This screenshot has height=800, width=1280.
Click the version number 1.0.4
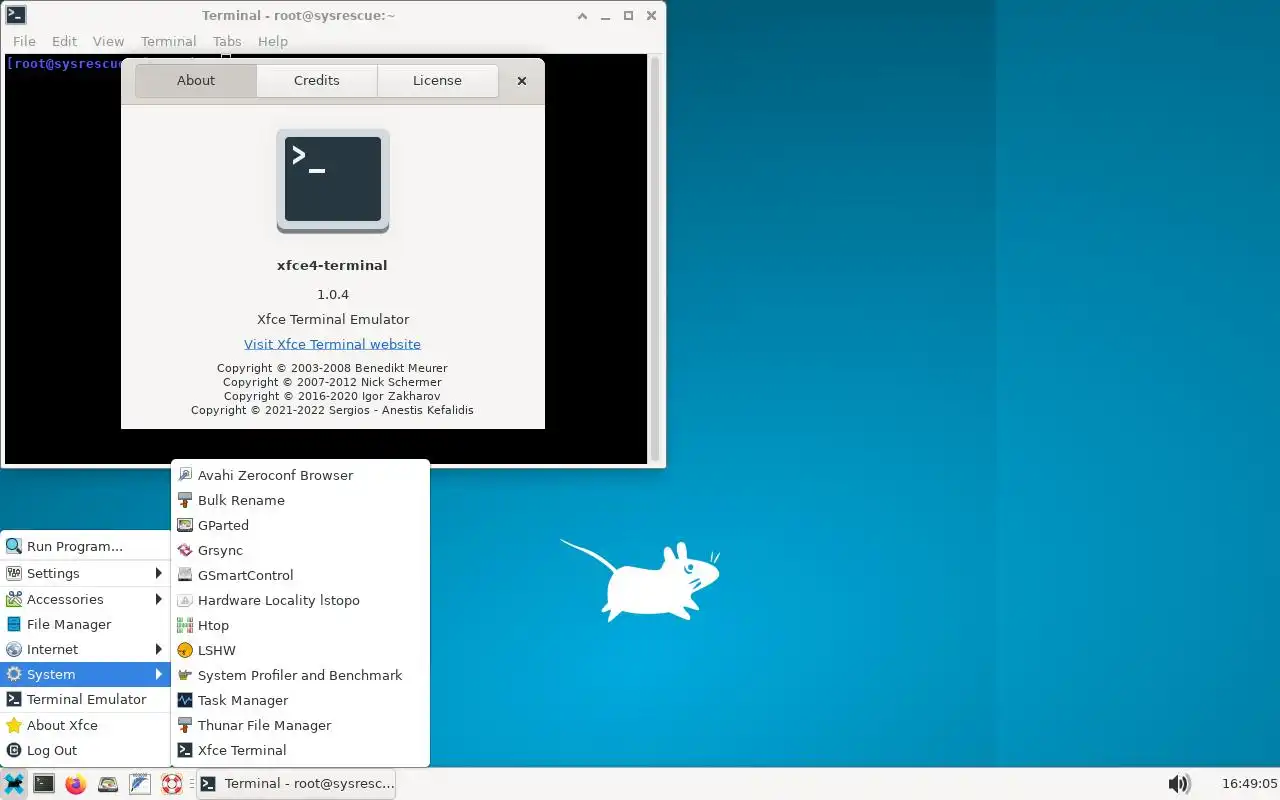tap(333, 294)
